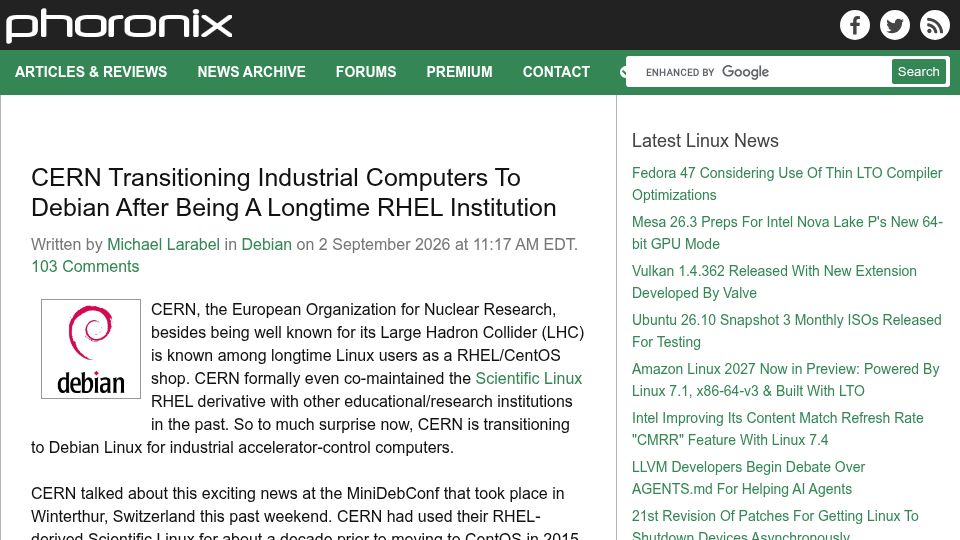
Task: Click the Debian logo thumbnail
Action: click(91, 349)
